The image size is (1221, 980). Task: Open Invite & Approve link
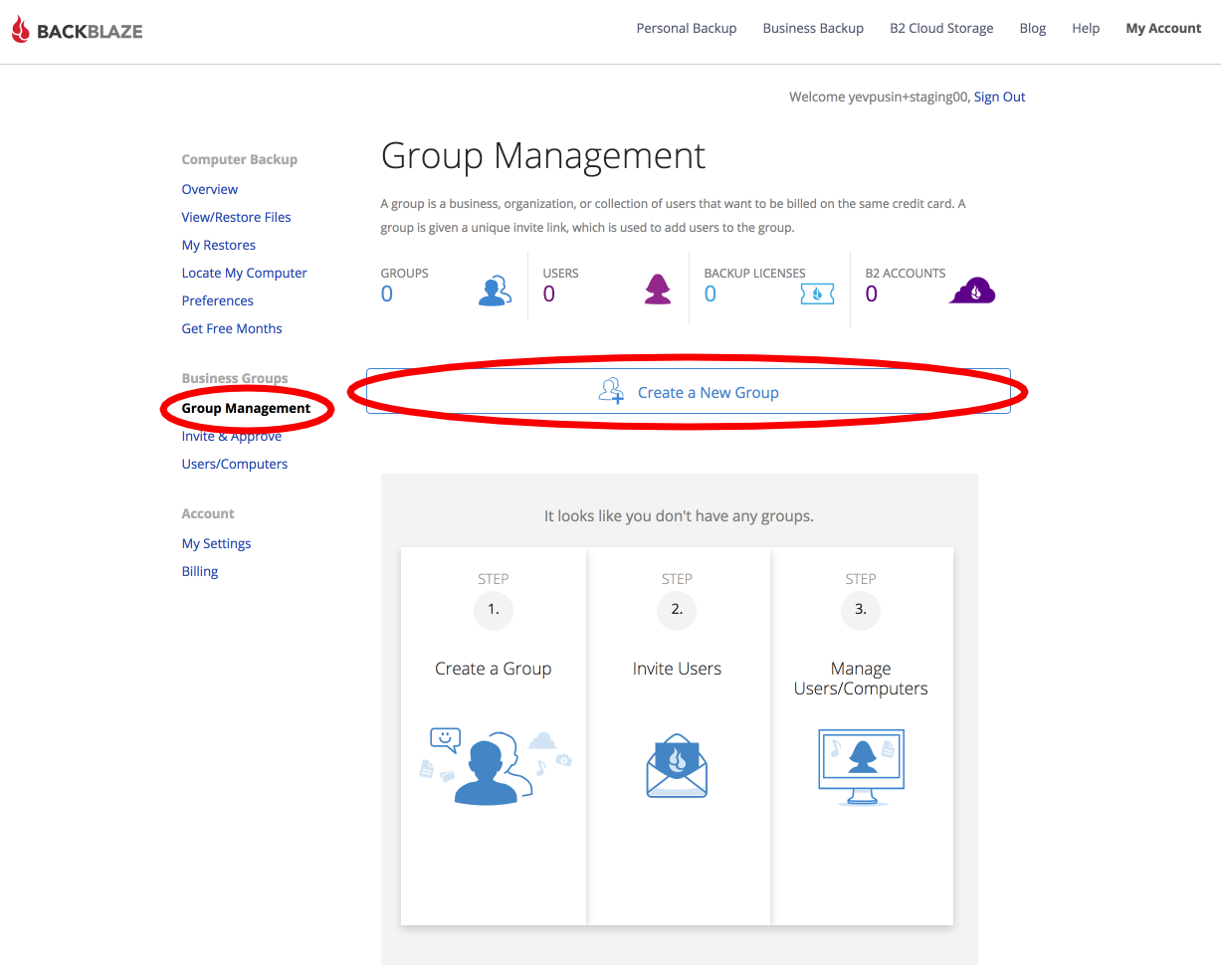232,436
